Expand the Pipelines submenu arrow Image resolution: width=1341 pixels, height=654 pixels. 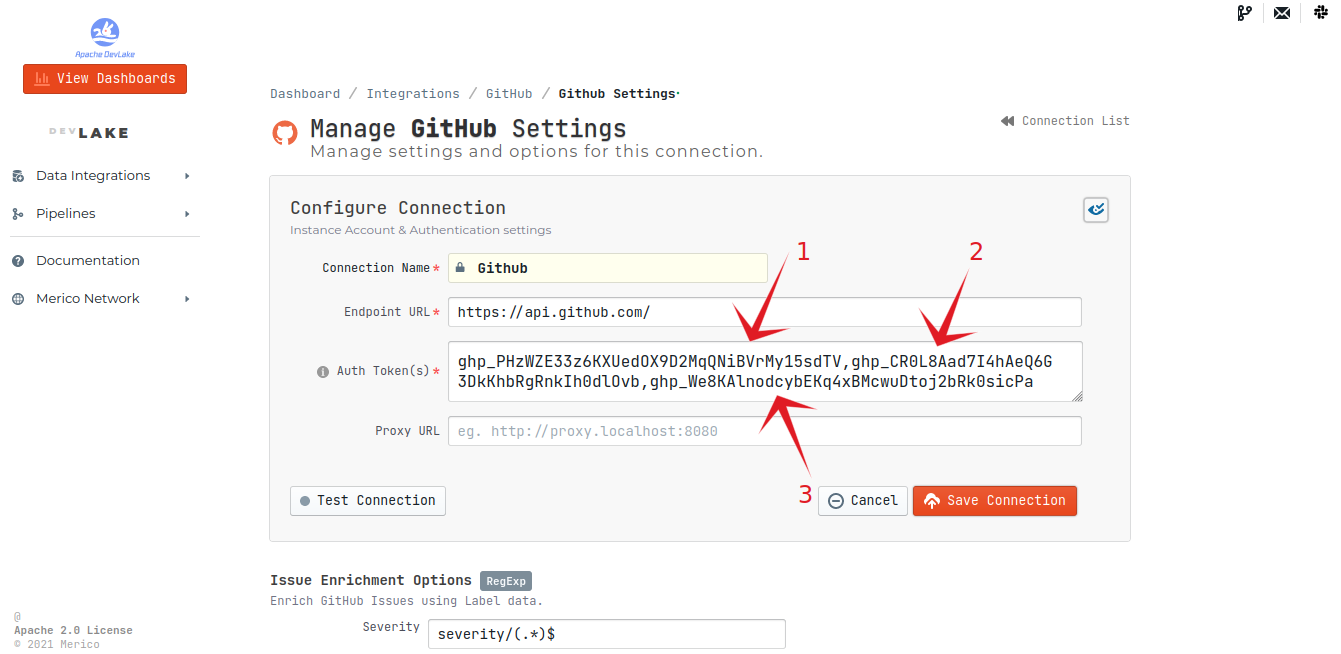(x=187, y=214)
